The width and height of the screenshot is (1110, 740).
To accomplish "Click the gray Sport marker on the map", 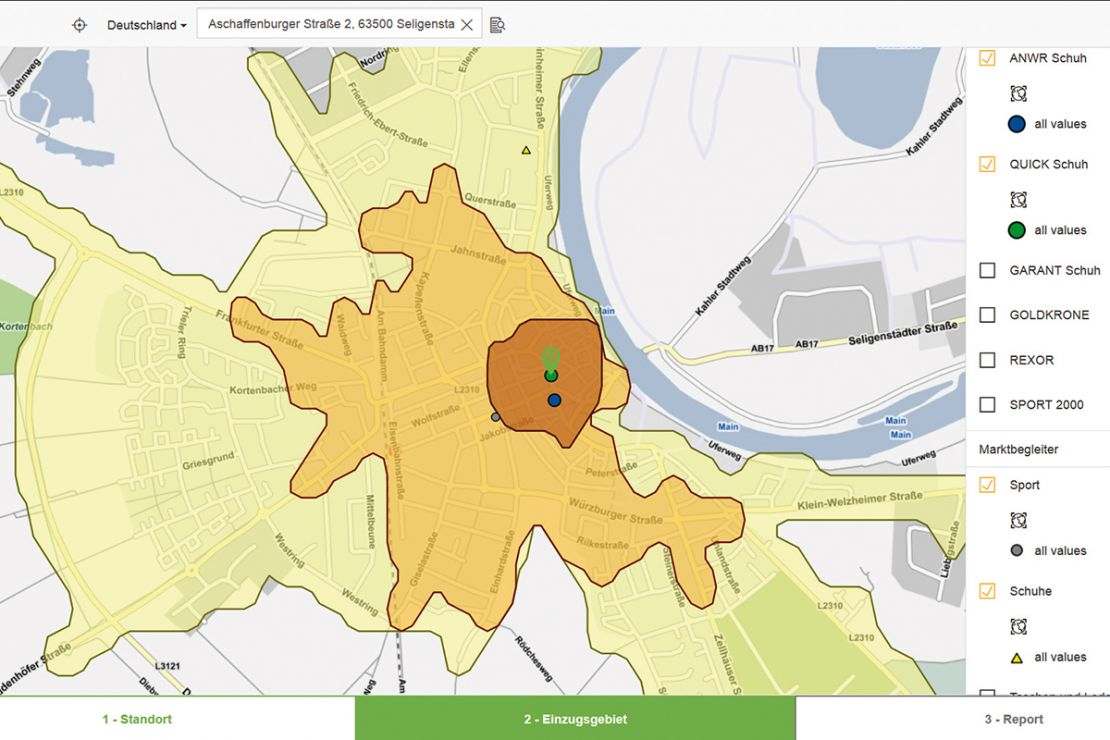I will [496, 417].
